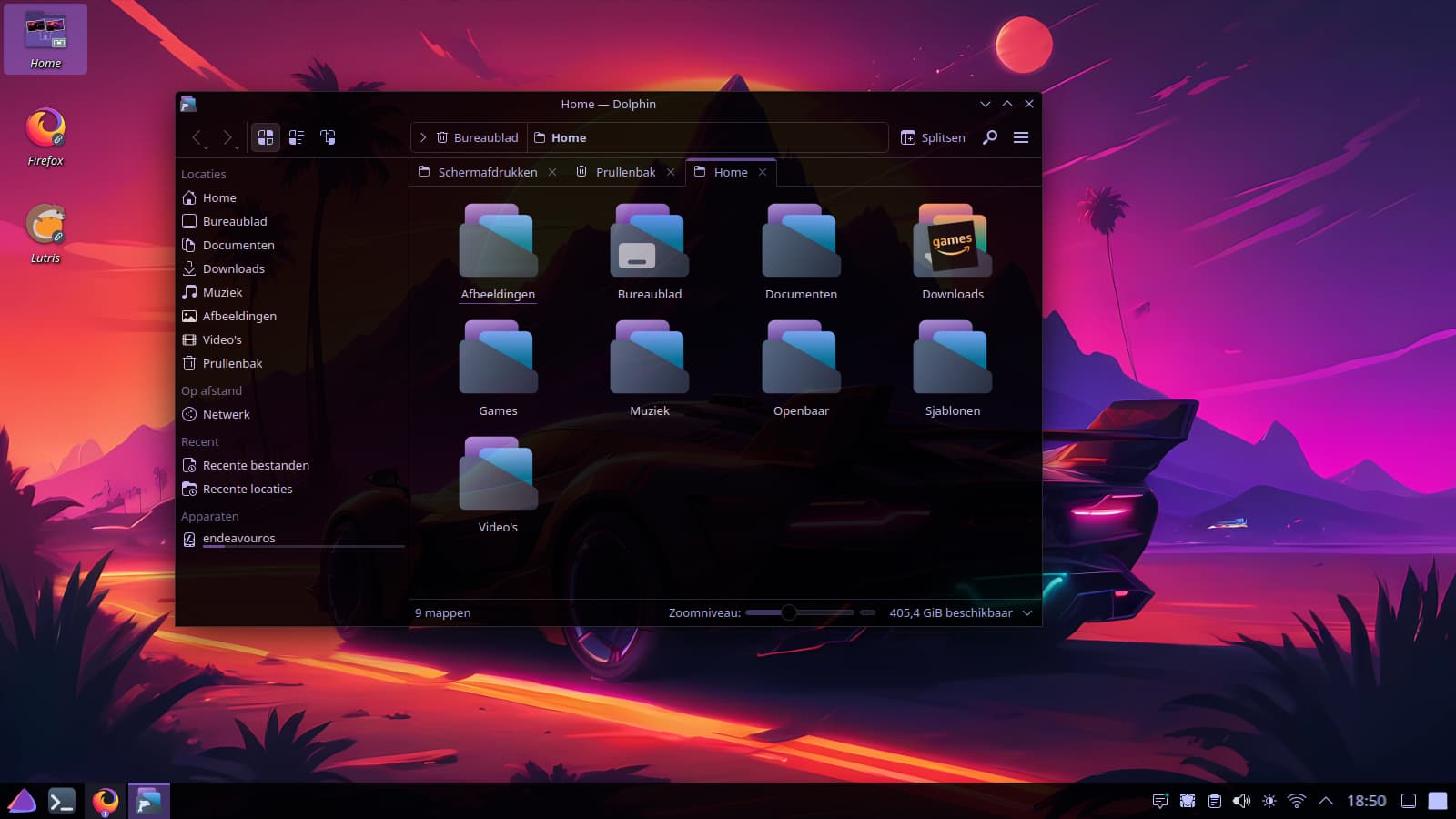The width and height of the screenshot is (1456, 819).
Task: Open Downloads in the Locaties sidebar
Action: [x=233, y=268]
